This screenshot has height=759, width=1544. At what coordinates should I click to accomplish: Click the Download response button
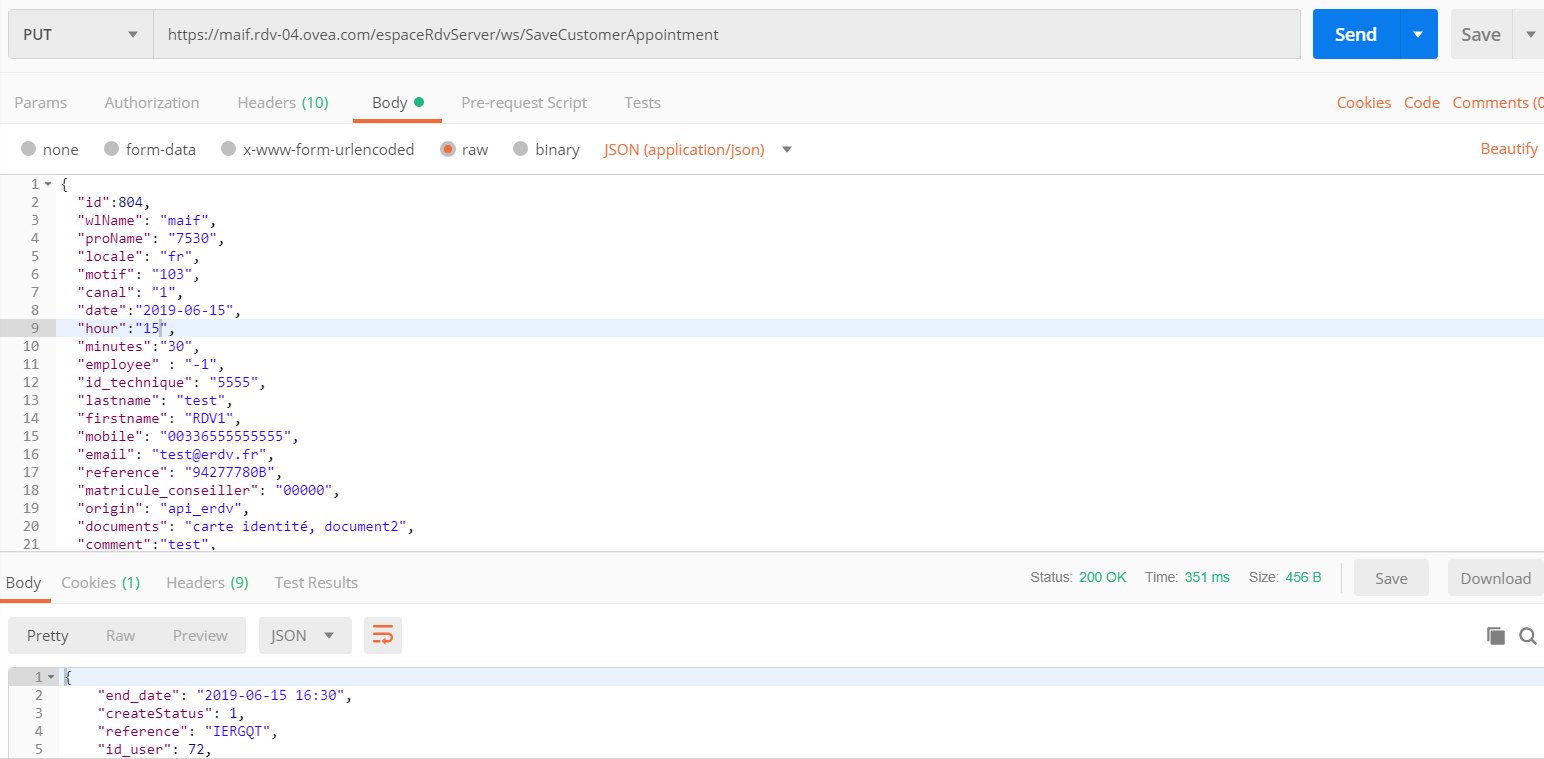point(1496,578)
